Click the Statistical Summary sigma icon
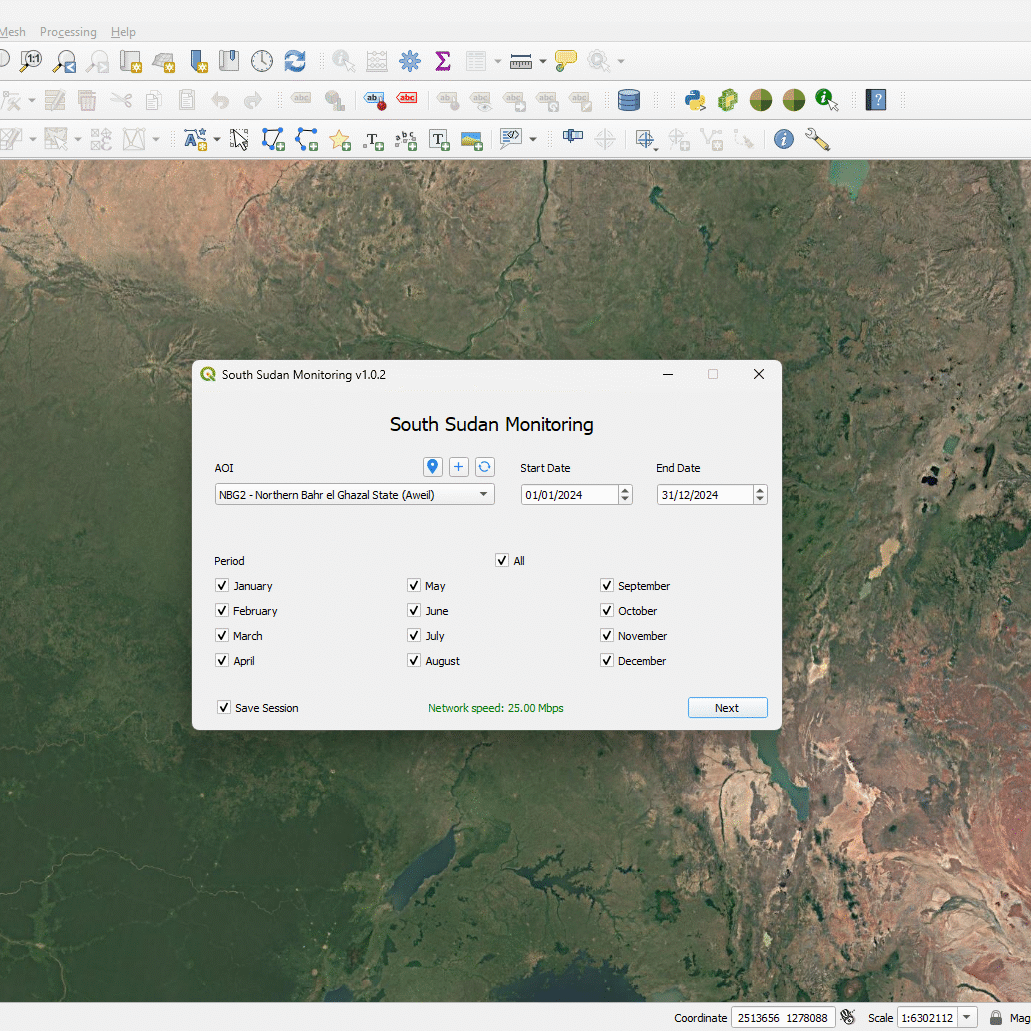Screen dimensions: 1031x1031 (443, 61)
